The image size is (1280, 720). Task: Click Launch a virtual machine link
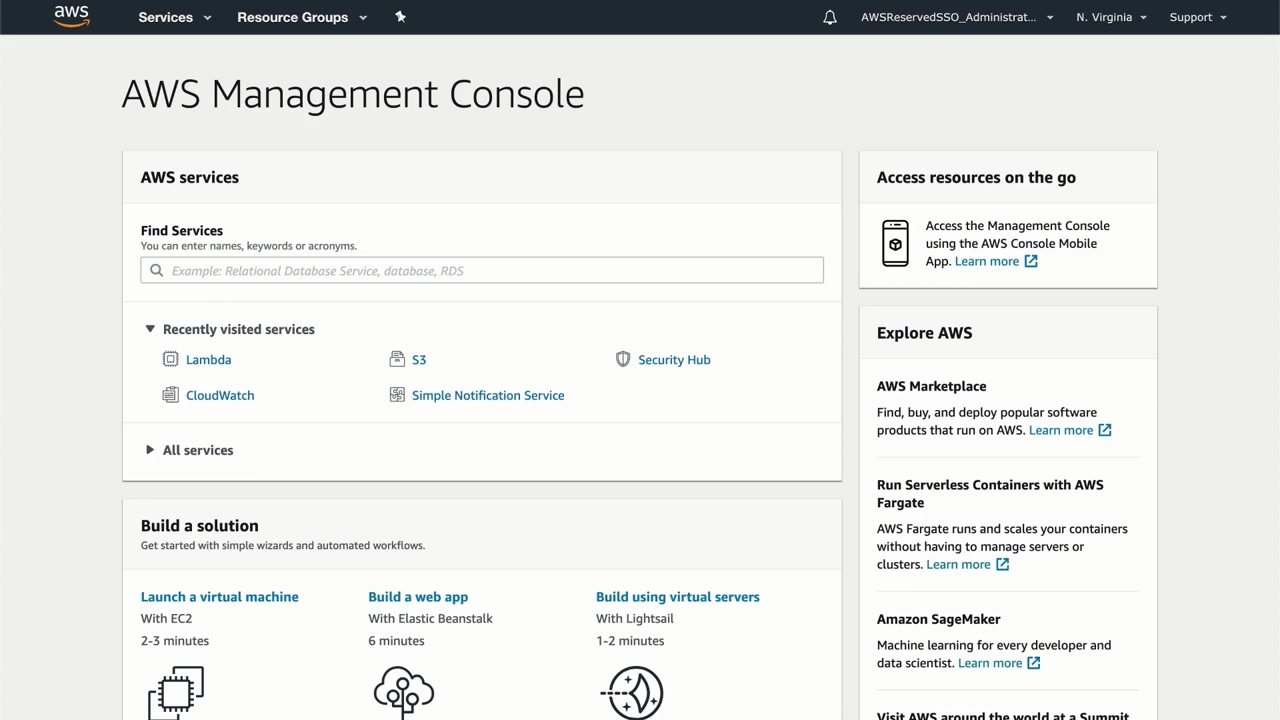tap(220, 597)
